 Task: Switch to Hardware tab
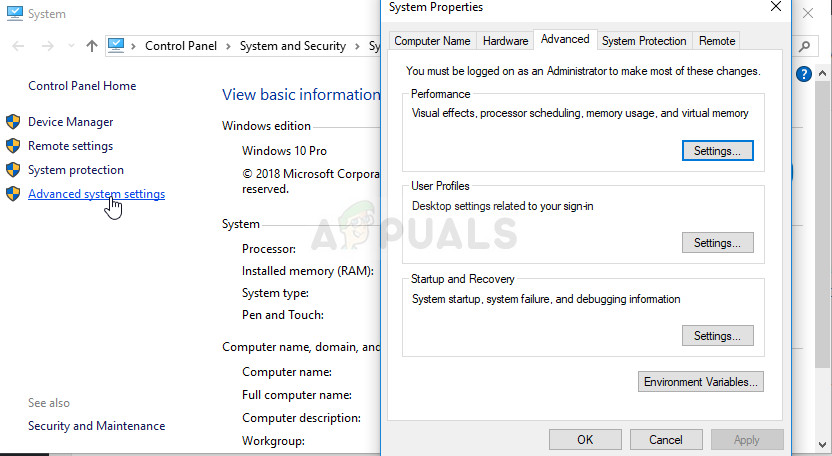click(x=505, y=41)
